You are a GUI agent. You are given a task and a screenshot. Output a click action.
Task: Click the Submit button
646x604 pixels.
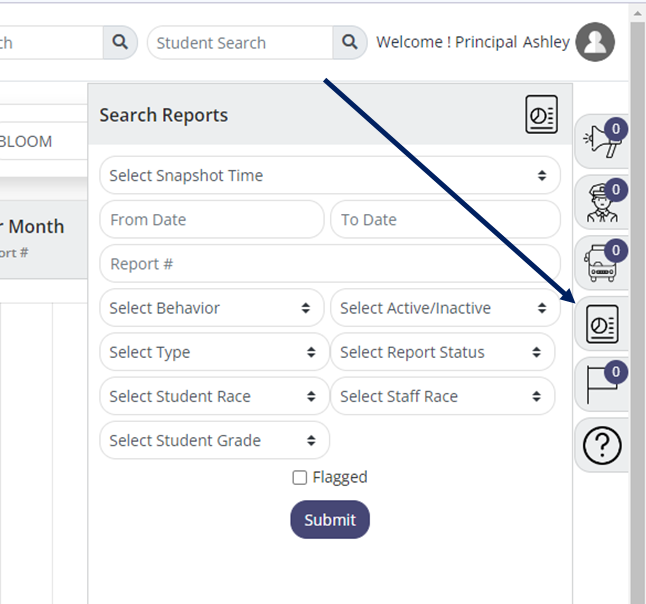[330, 520]
